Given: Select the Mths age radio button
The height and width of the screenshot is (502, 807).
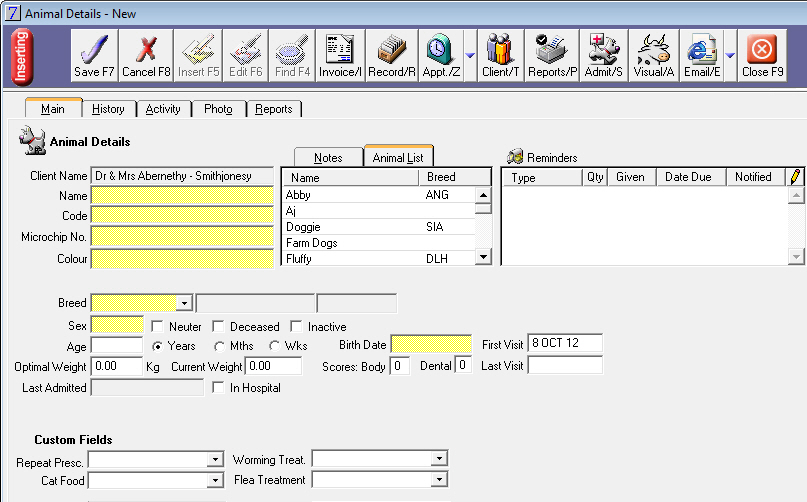Looking at the screenshot, I should point(219,346).
